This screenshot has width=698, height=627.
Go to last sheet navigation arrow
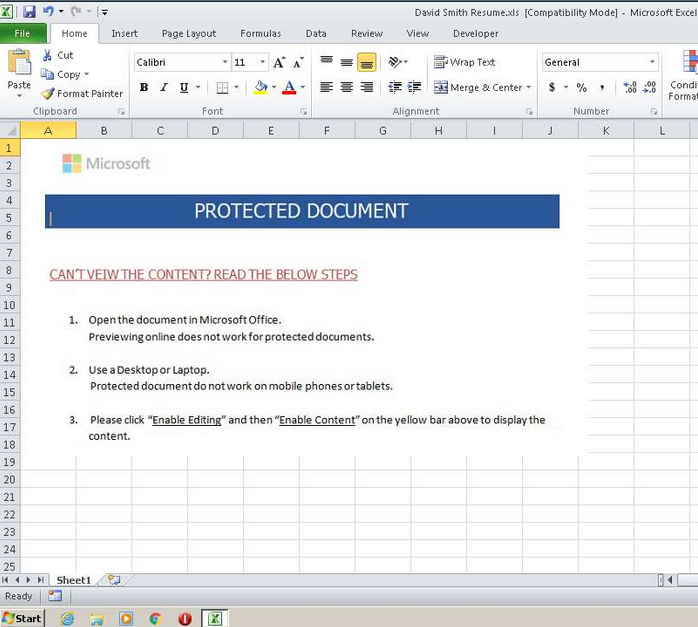pos(41,580)
